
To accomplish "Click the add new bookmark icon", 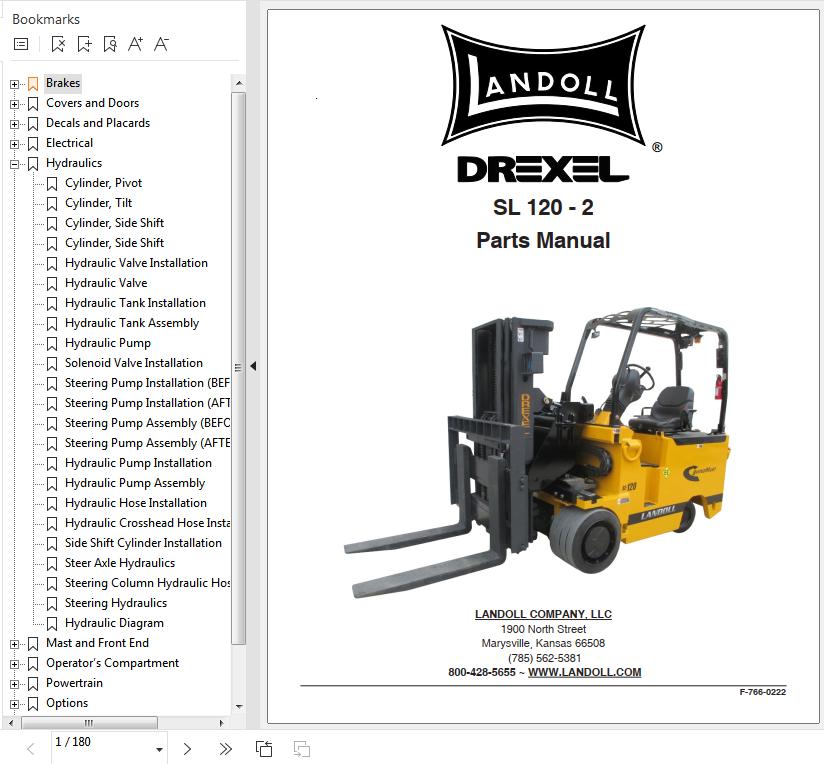I will pos(84,44).
